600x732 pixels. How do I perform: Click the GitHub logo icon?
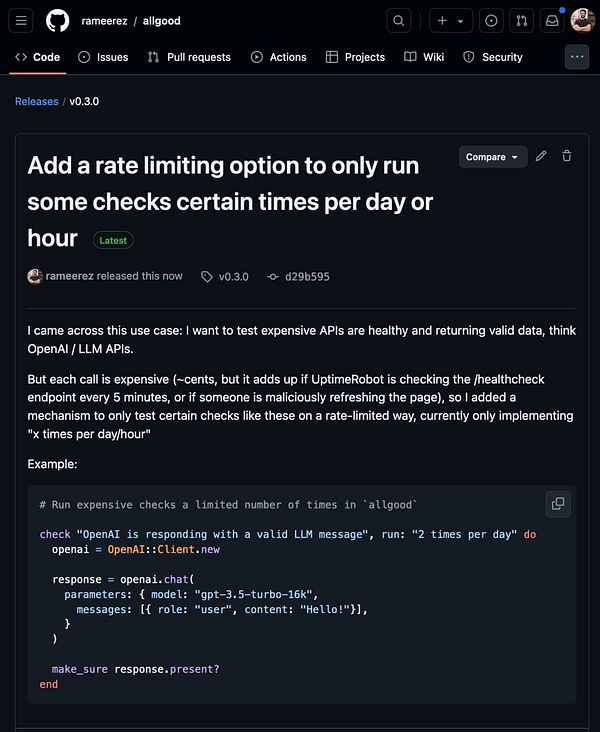(57, 20)
